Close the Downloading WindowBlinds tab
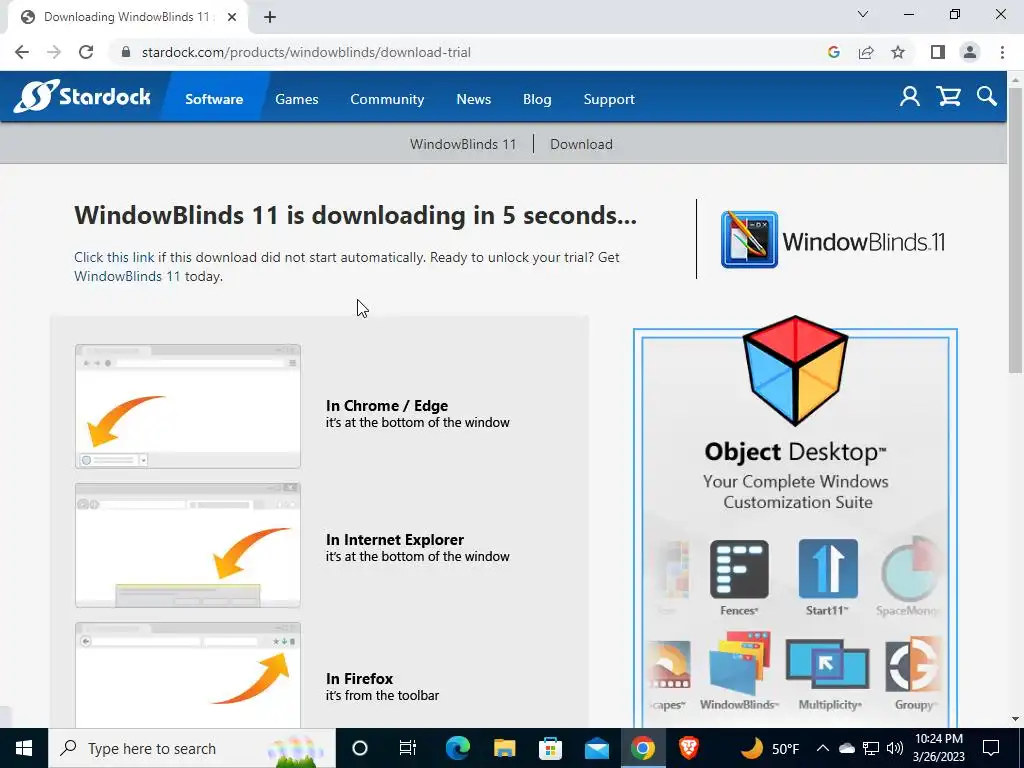Screen dimensions: 1024x768 pyautogui.click(x=232, y=18)
